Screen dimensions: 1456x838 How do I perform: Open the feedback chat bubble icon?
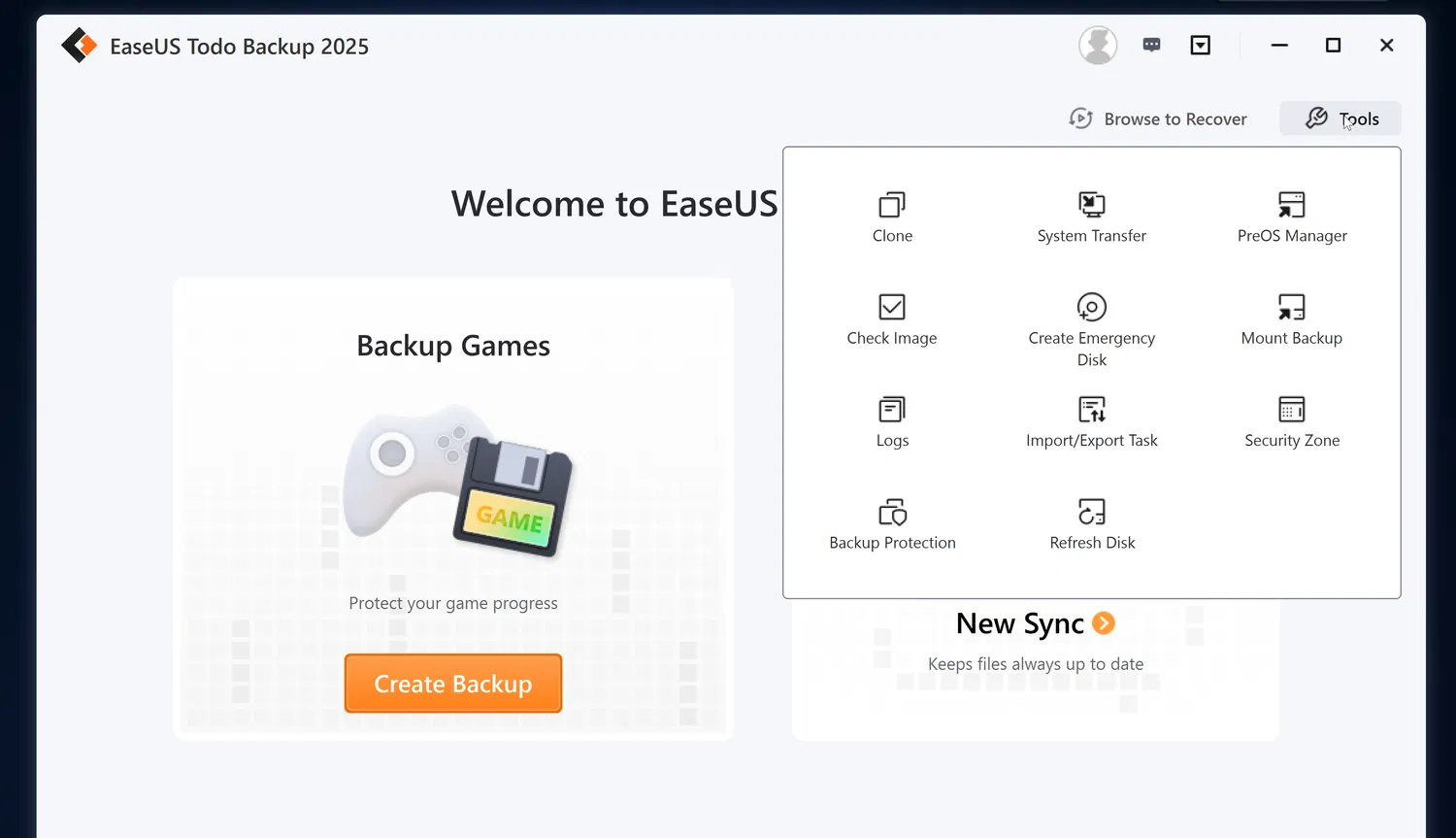[x=1152, y=45]
